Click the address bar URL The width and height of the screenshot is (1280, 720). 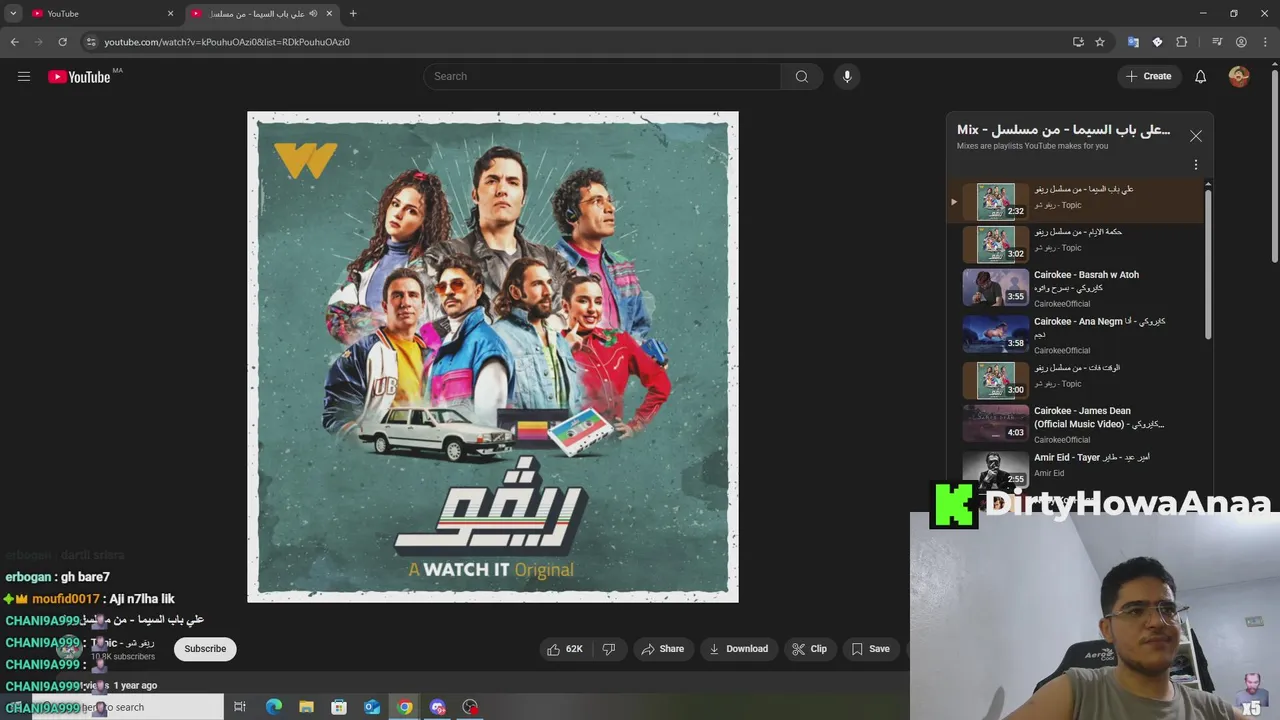pyautogui.click(x=227, y=42)
